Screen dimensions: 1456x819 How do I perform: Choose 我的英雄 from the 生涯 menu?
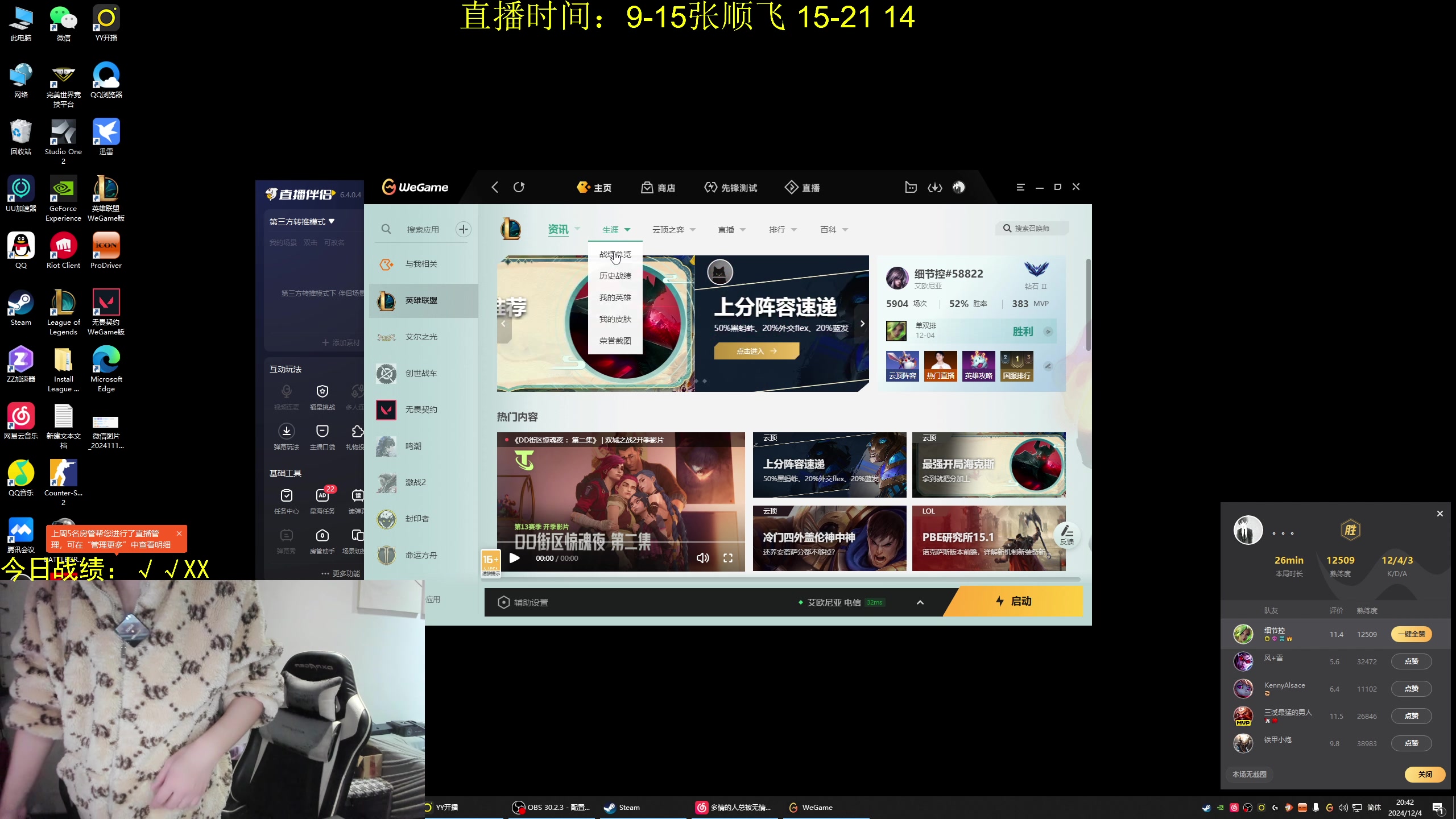pos(615,297)
